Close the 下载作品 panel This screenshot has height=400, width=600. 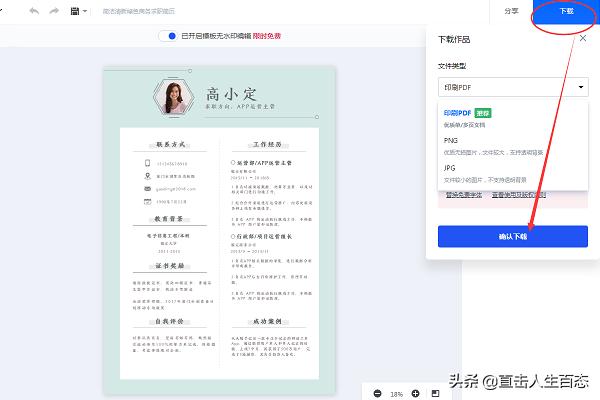pyautogui.click(x=582, y=38)
